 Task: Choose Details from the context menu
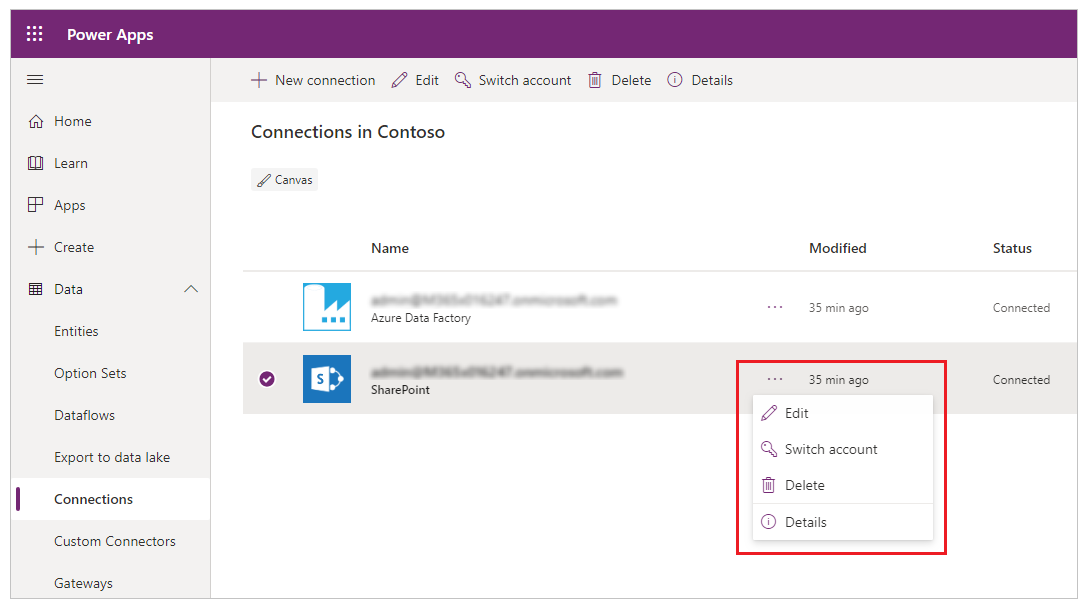point(805,522)
